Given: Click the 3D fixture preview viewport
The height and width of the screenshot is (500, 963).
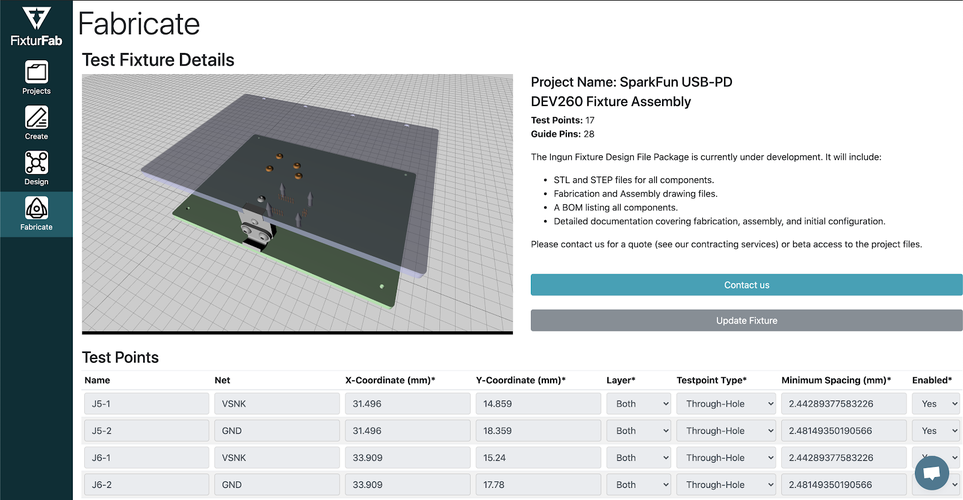Looking at the screenshot, I should pos(297,204).
